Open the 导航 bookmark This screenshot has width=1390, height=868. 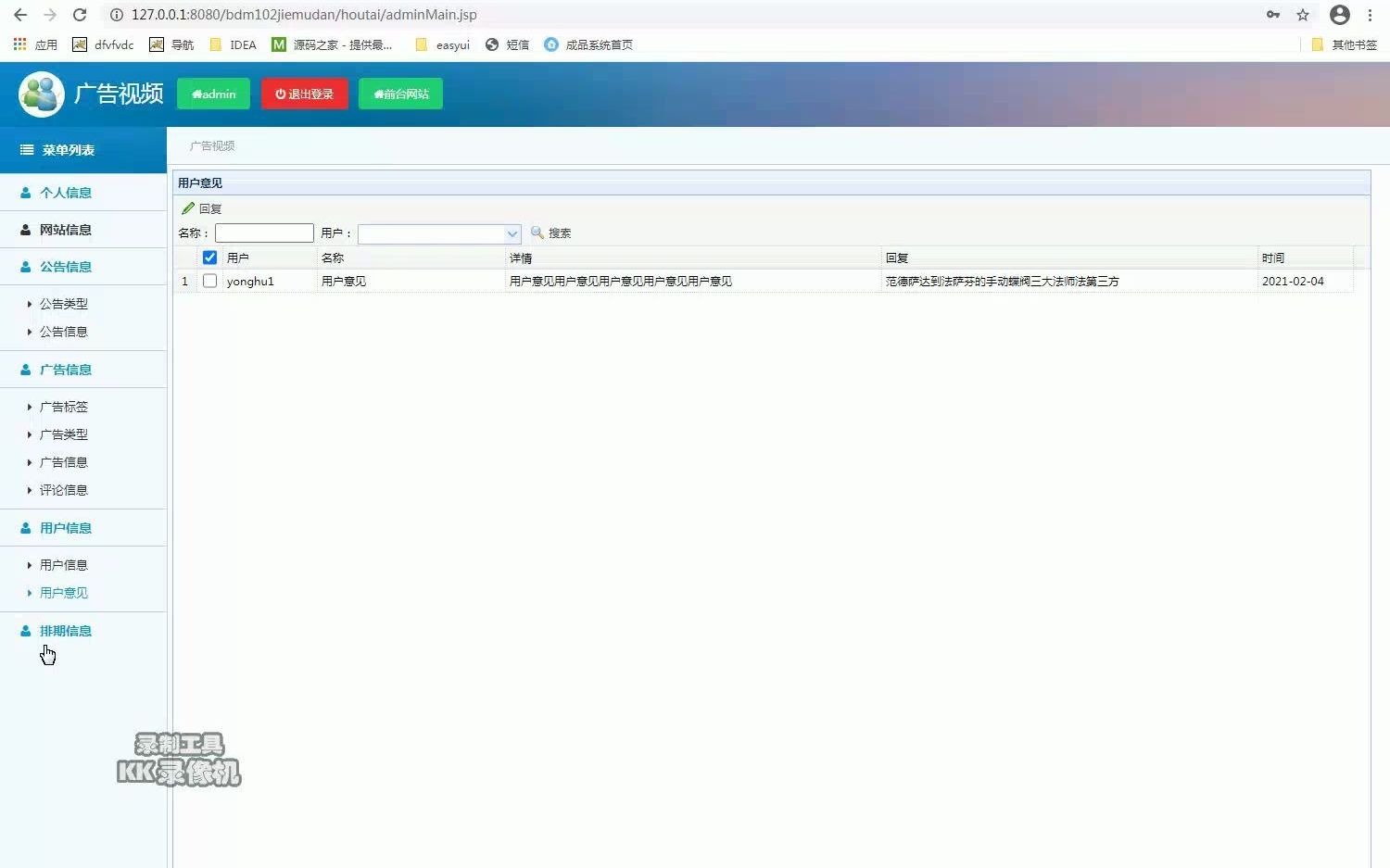click(x=171, y=44)
